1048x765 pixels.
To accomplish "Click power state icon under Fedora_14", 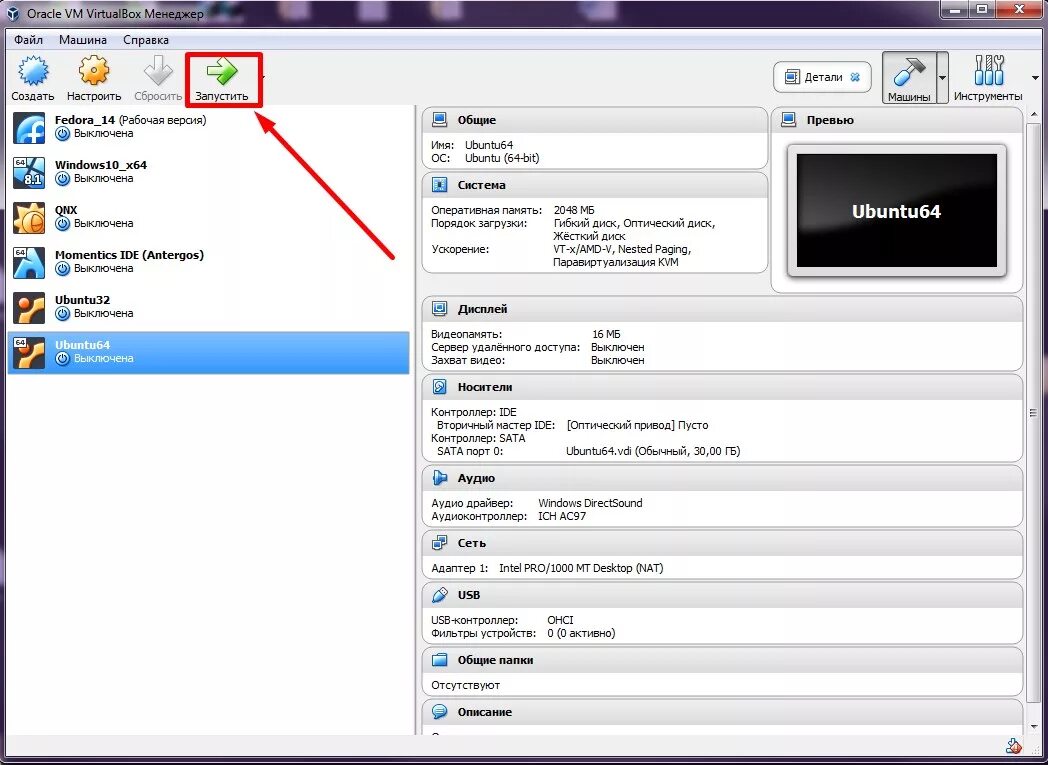I will (63, 134).
